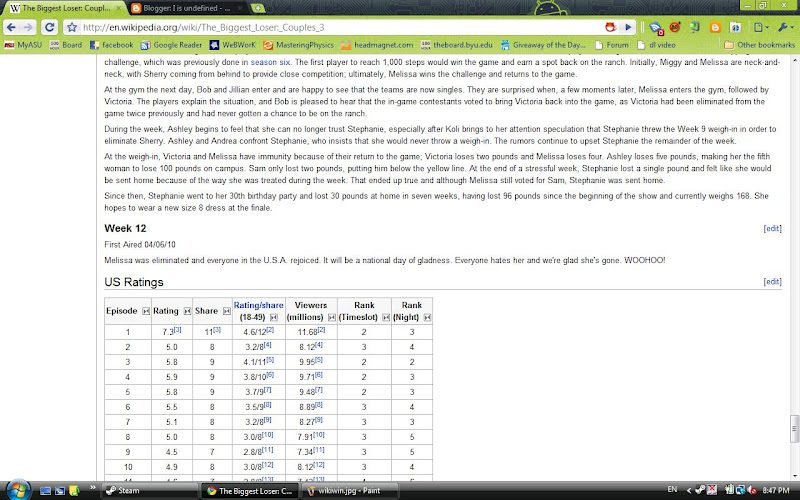Sort table by Share column

point(227,311)
